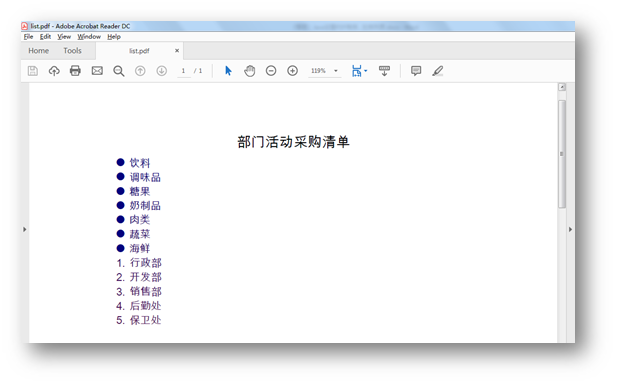Open the find text magnifier icon
The width and height of the screenshot is (617, 385).
coord(118,71)
